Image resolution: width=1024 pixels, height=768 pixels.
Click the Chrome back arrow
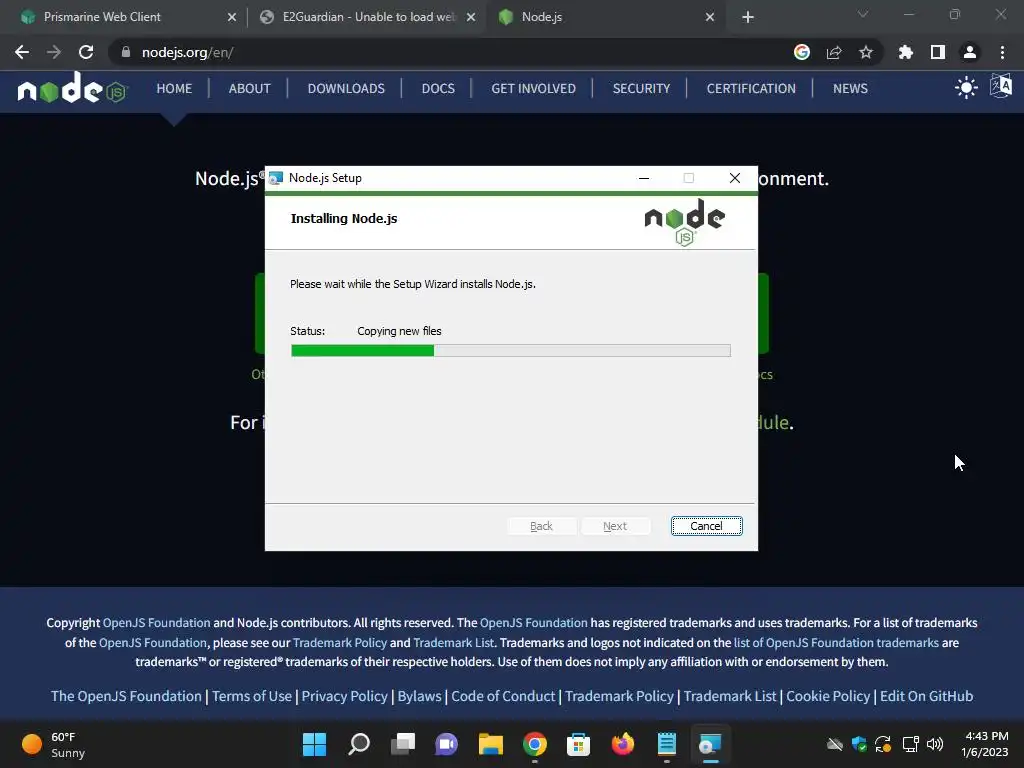pos(22,52)
